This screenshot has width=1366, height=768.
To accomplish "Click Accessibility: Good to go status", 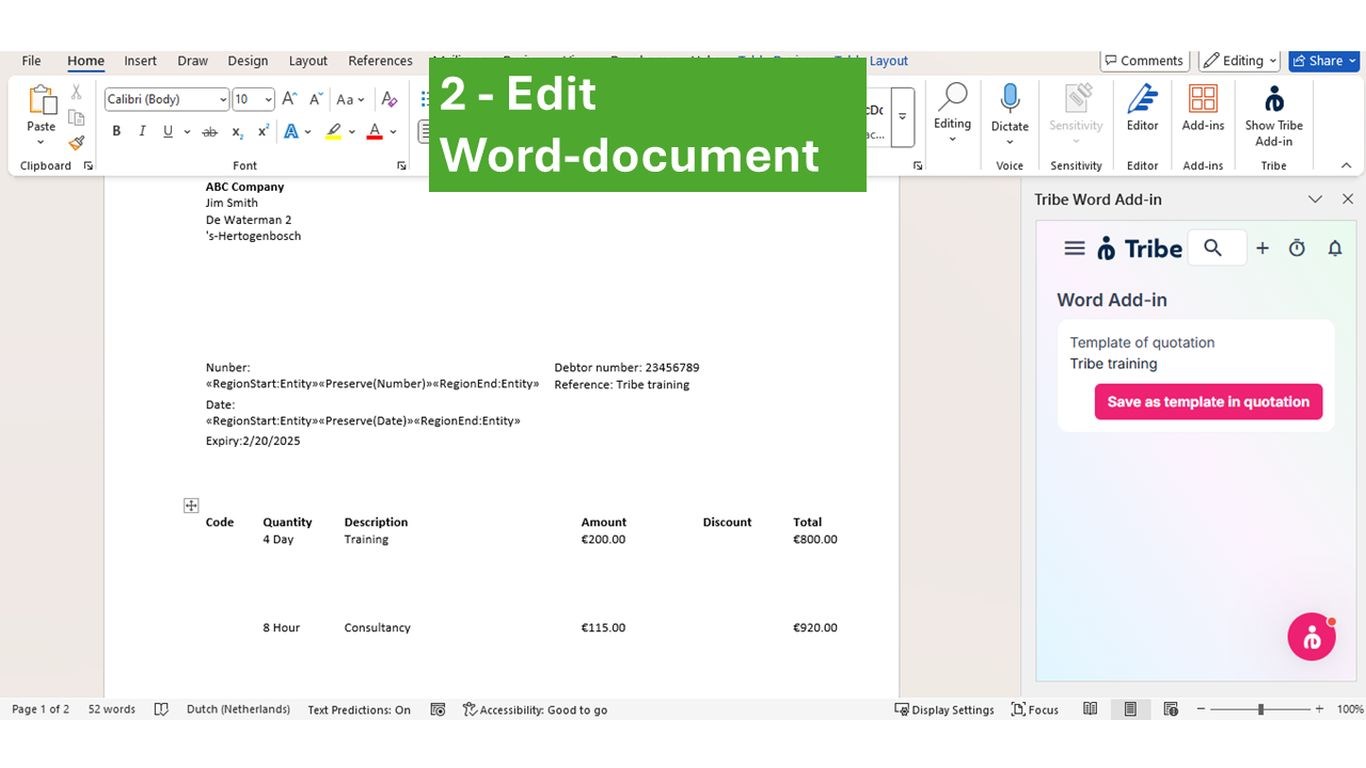I will [535, 710].
